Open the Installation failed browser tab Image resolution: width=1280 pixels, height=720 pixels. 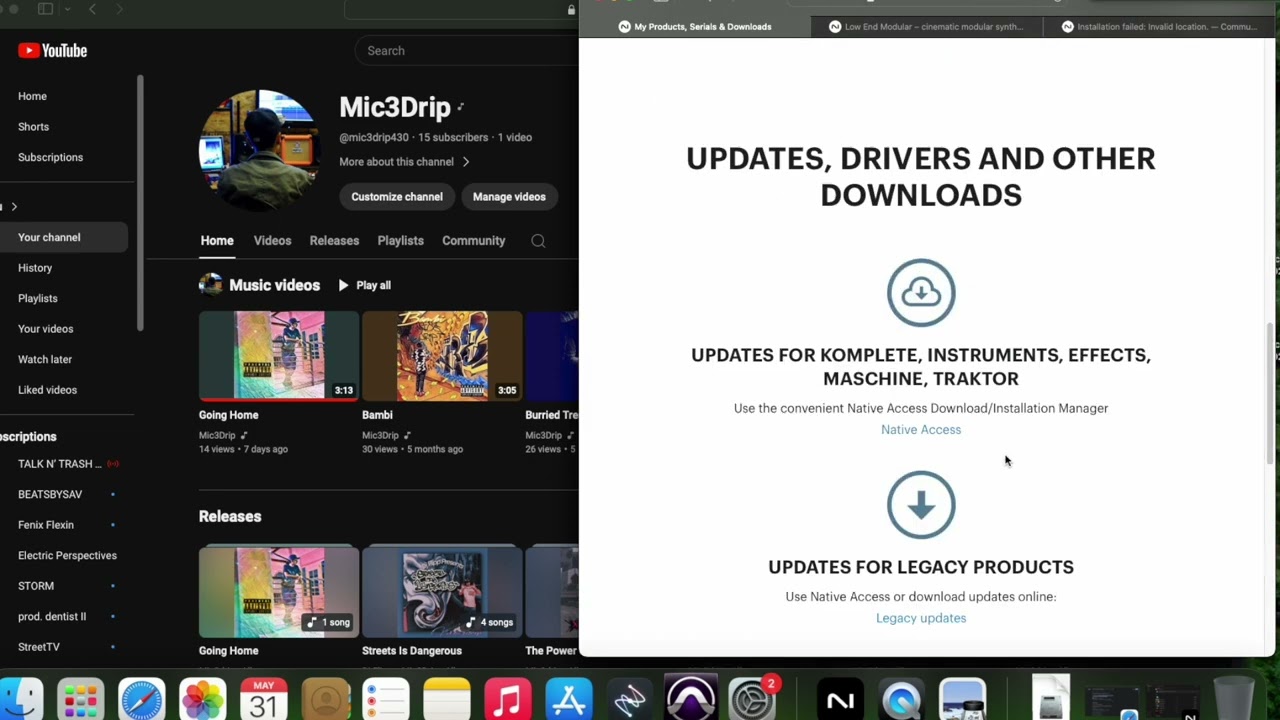[1160, 27]
